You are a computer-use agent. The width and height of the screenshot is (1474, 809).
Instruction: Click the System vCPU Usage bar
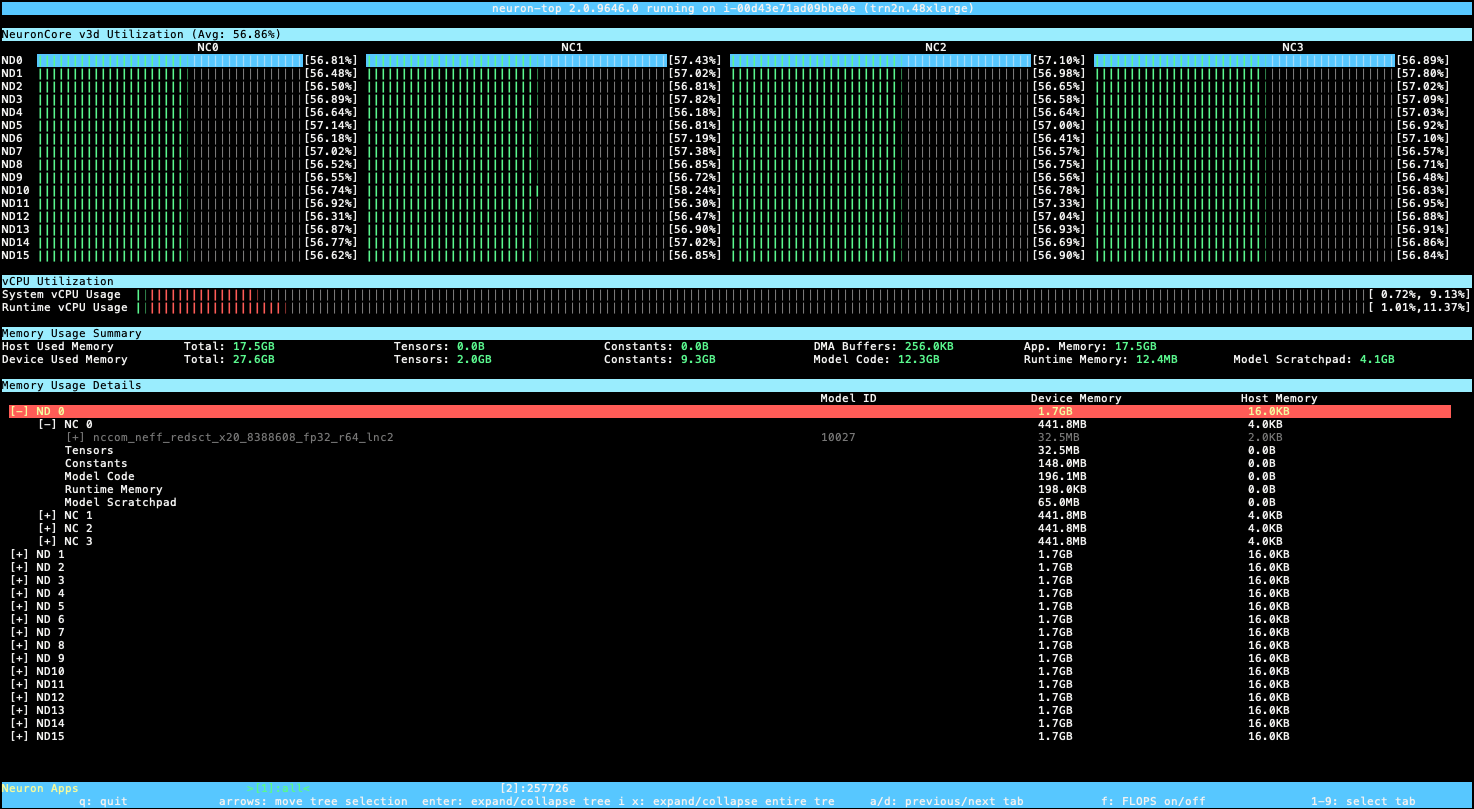pos(195,295)
